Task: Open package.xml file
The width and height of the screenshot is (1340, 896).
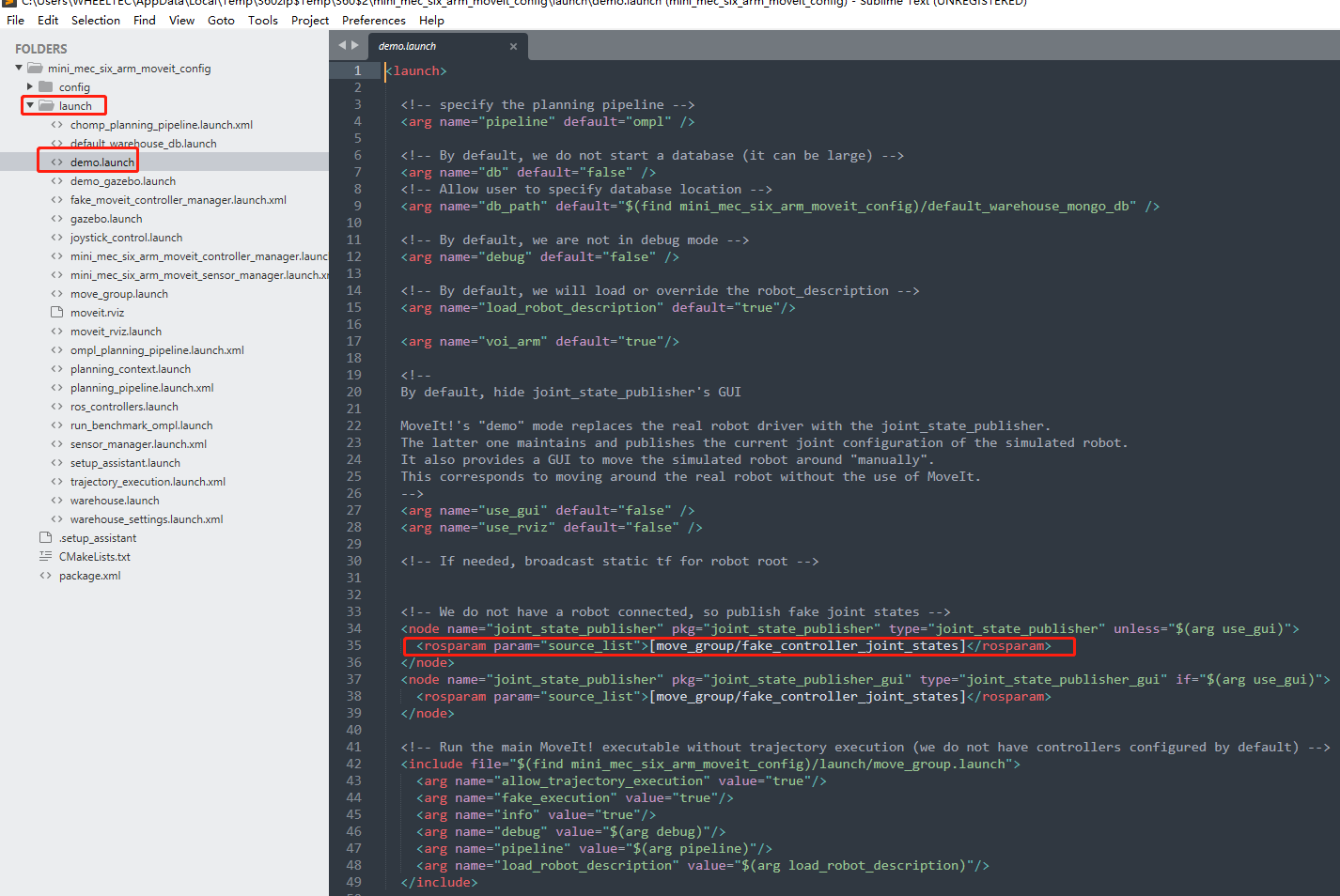Action: click(89, 576)
